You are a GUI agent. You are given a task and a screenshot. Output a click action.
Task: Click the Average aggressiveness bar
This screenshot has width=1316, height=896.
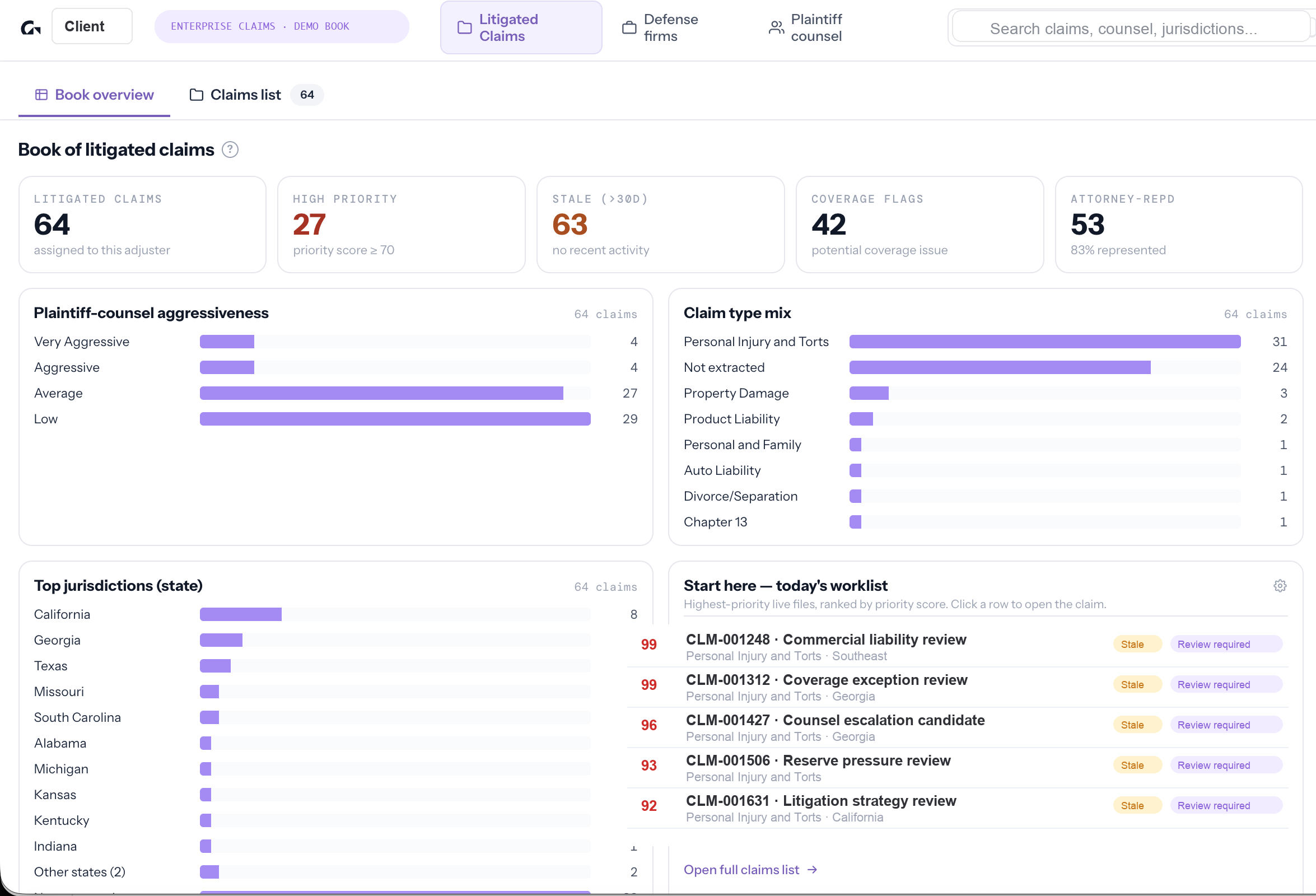[381, 393]
